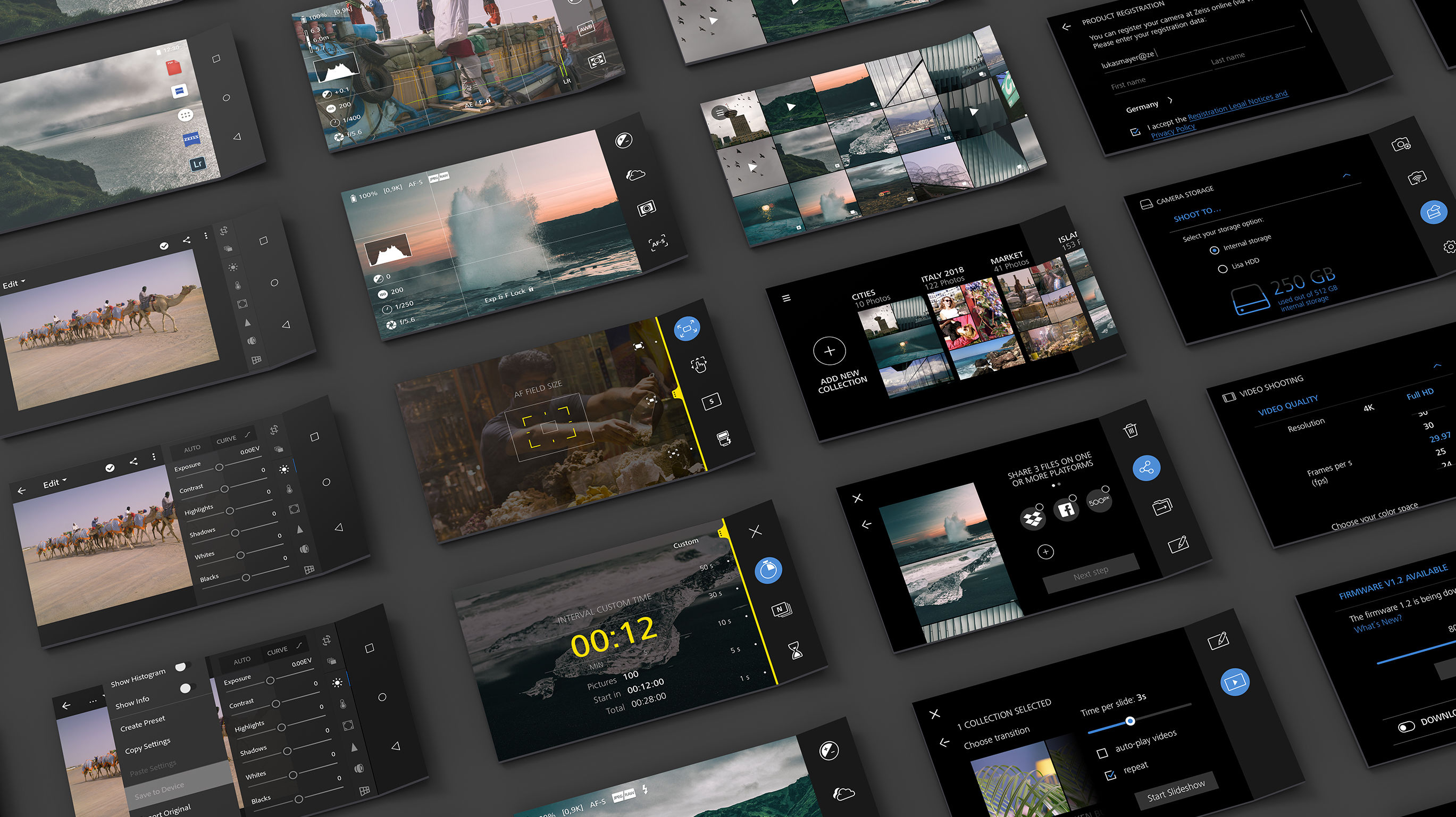This screenshot has height=817, width=1456.
Task: Click the circled plus under the sharing platforms
Action: tap(1045, 552)
